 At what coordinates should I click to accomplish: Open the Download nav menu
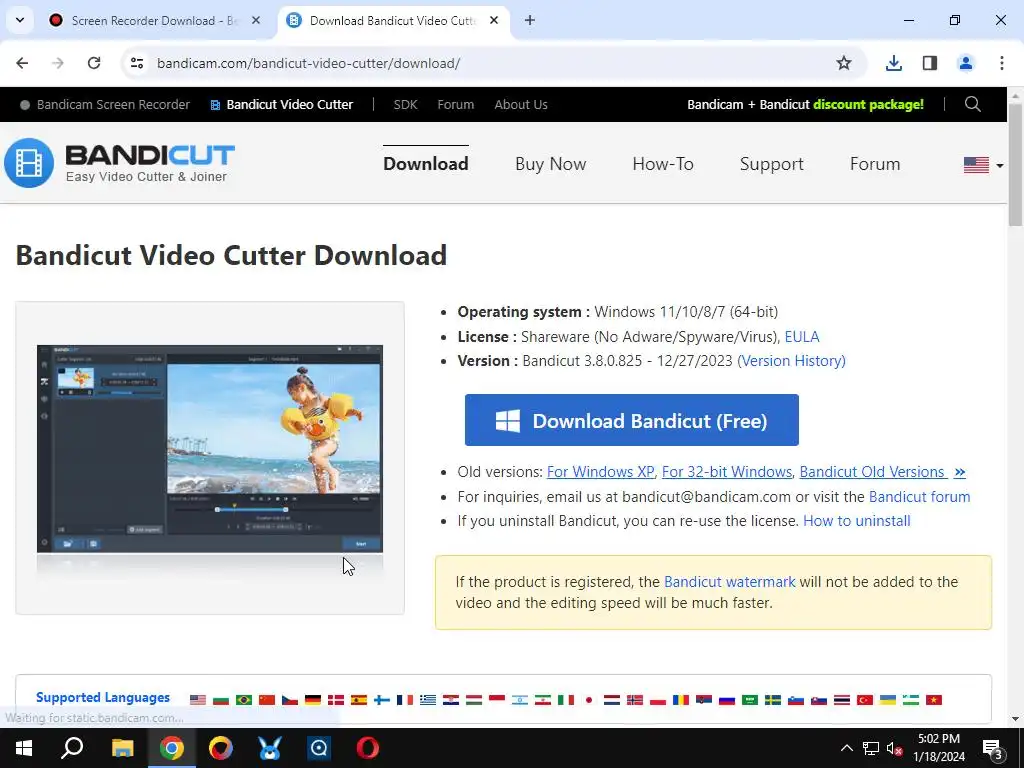click(426, 164)
